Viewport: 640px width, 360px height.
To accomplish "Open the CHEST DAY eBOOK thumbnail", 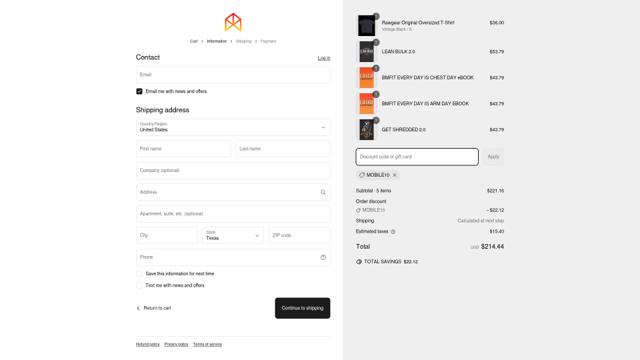I will pos(366,78).
